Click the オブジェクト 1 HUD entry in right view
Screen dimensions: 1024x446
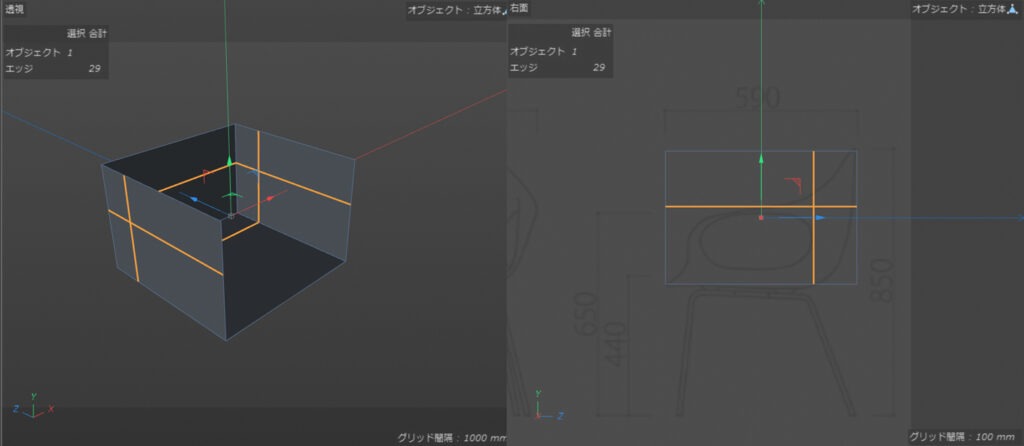click(543, 51)
